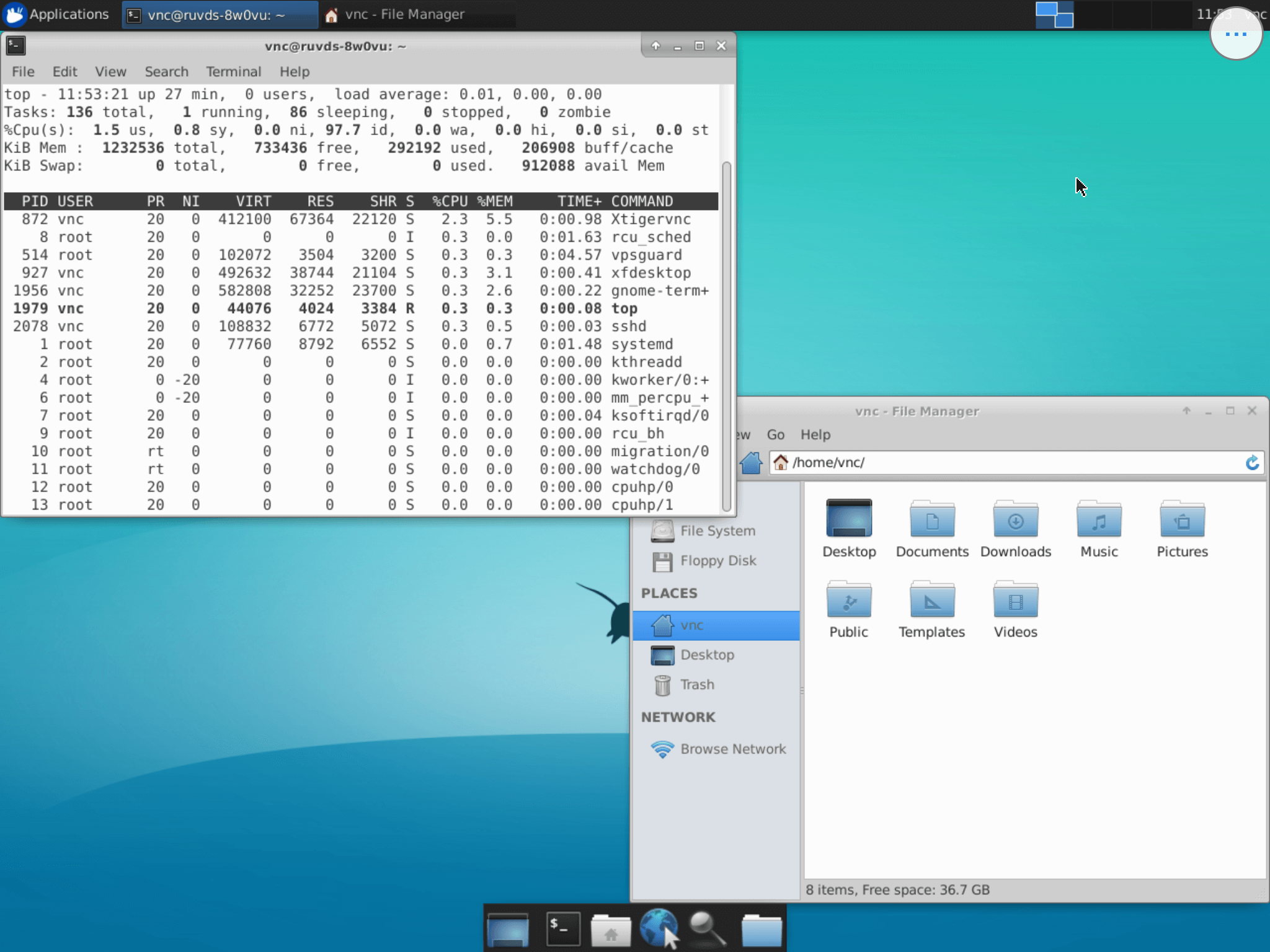
Task: Click the Floppy Disk entry in sidebar
Action: [x=718, y=560]
